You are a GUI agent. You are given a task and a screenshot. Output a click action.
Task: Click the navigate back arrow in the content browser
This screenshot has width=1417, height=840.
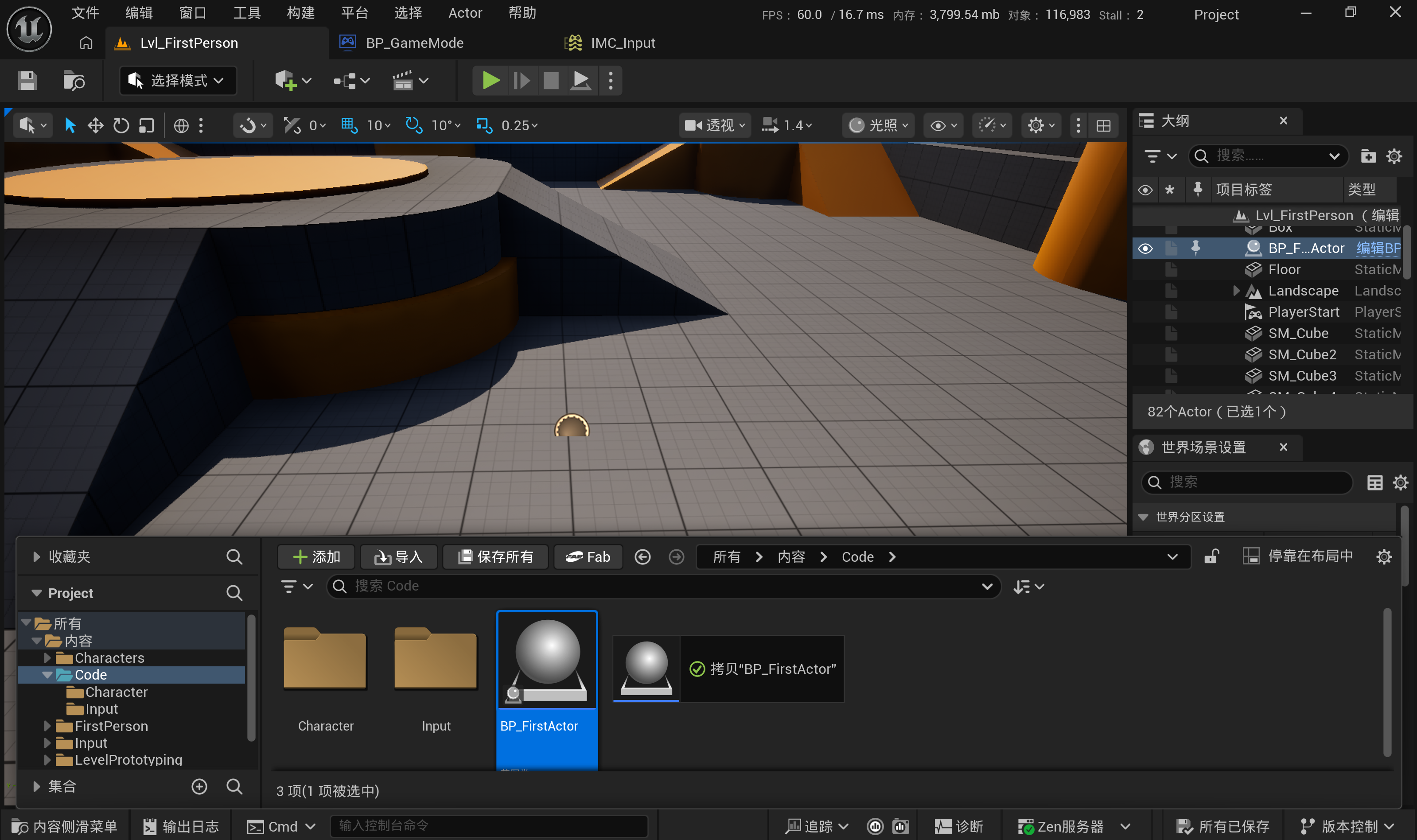point(642,557)
